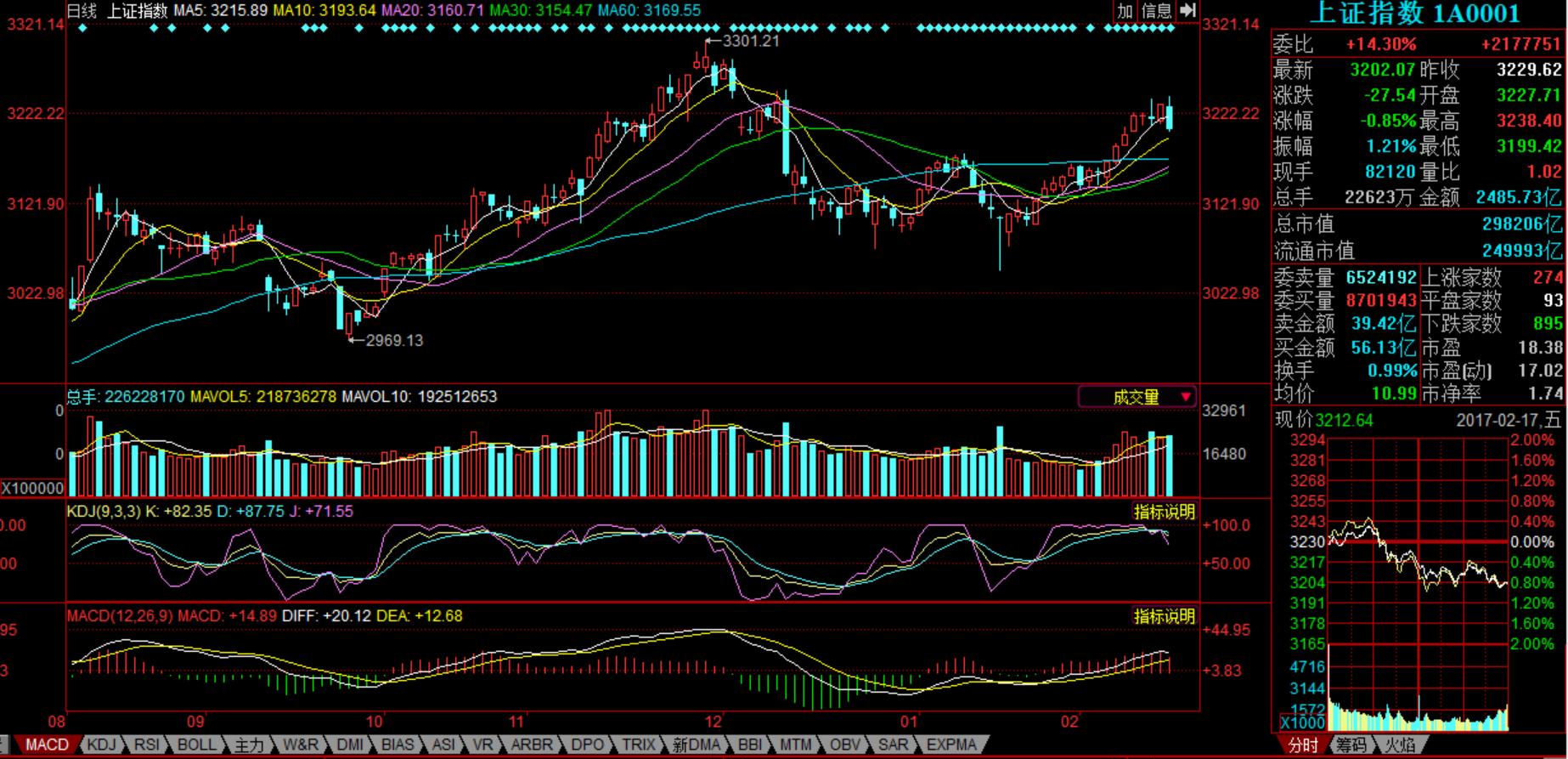The width and height of the screenshot is (1568, 759).
Task: Open the 信息 info button
Action: (x=1156, y=10)
